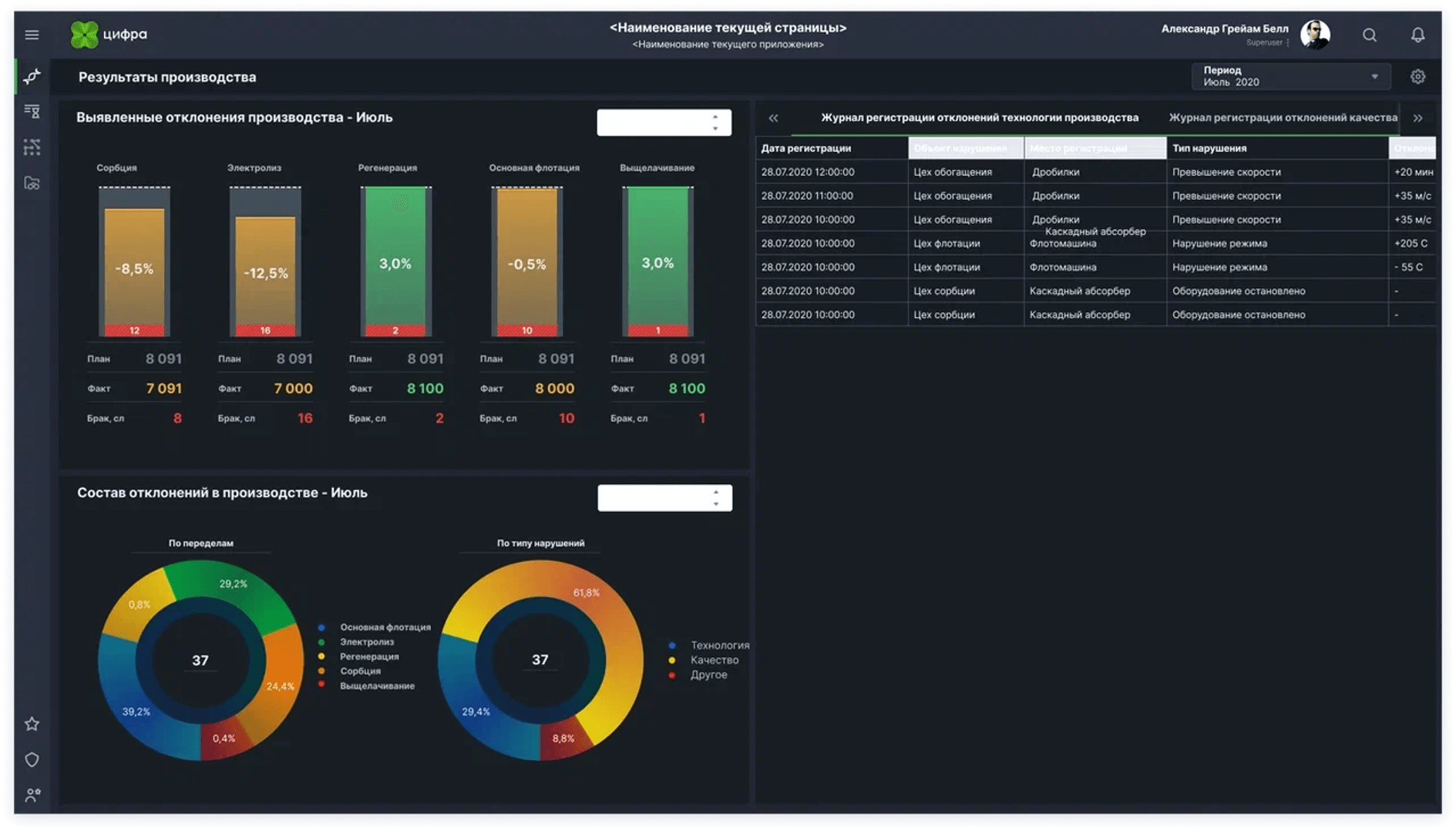Click the previous tabs double-chevron arrow

[773, 118]
